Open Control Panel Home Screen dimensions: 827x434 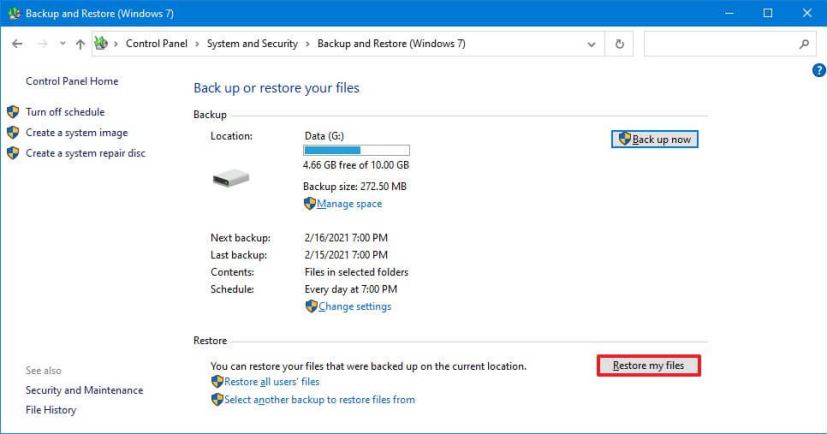(x=72, y=81)
